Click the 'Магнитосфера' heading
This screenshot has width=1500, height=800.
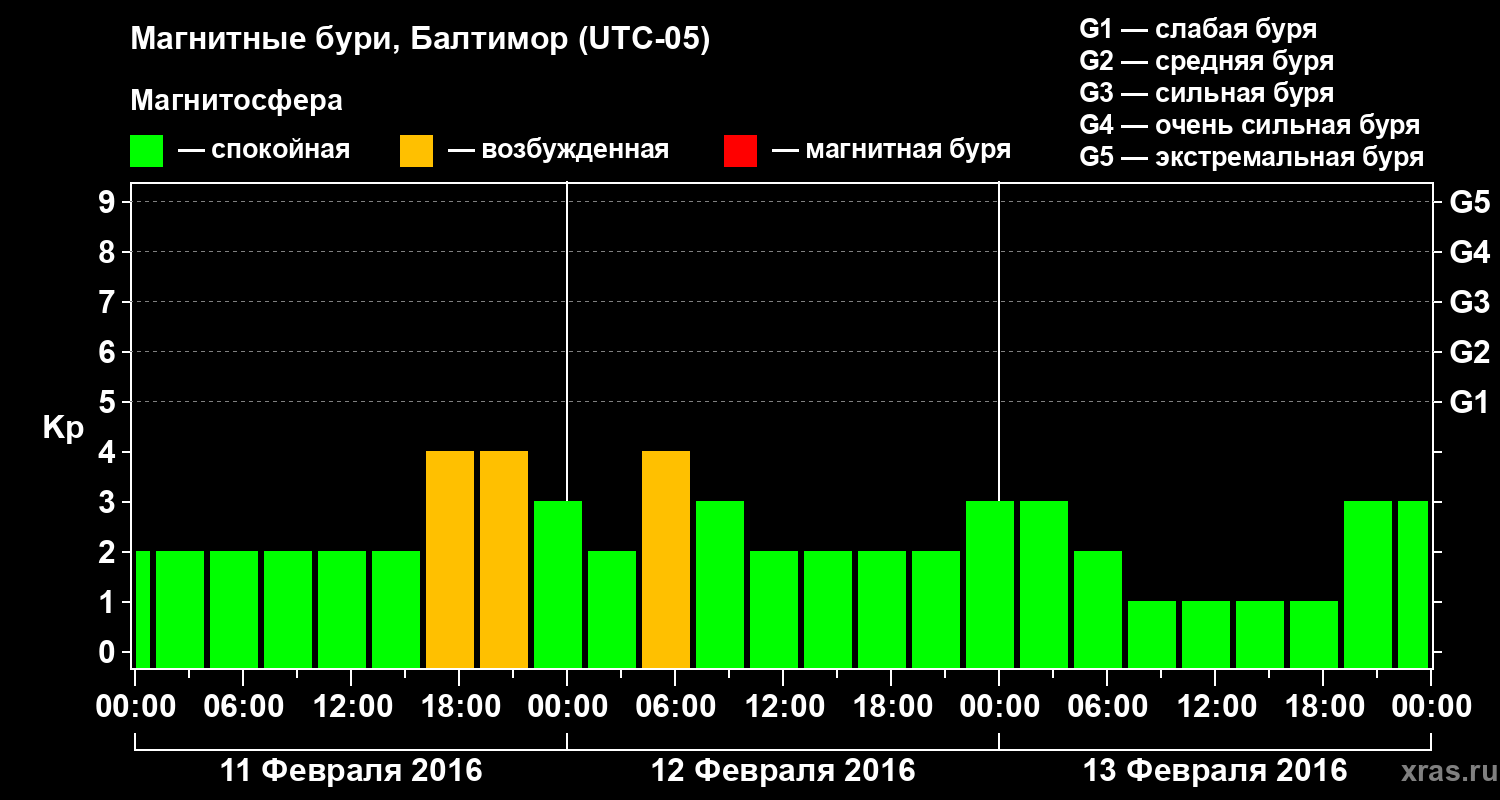pyautogui.click(x=236, y=101)
